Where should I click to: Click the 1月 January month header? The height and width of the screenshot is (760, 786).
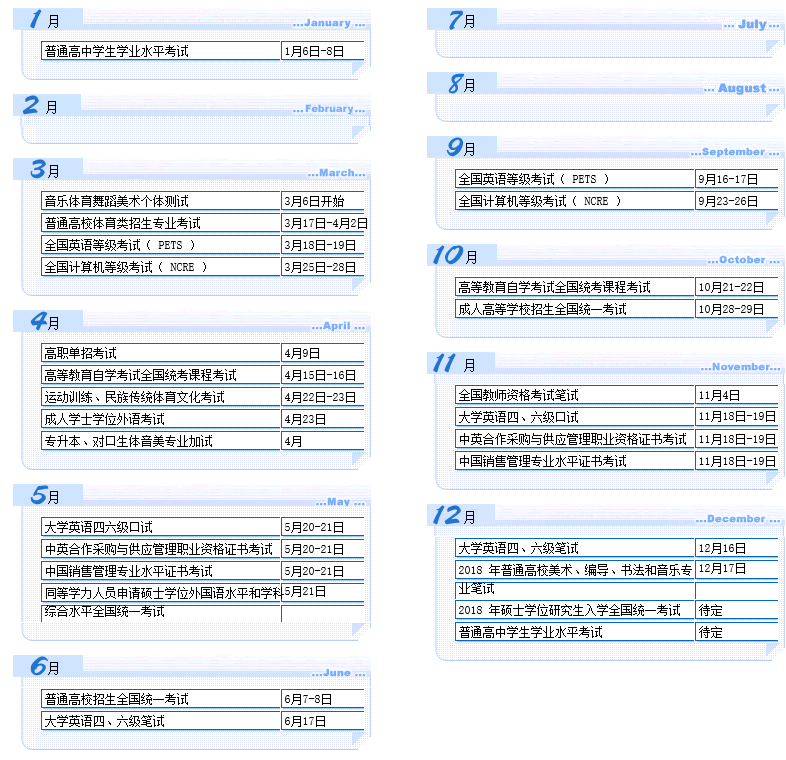[191, 19]
